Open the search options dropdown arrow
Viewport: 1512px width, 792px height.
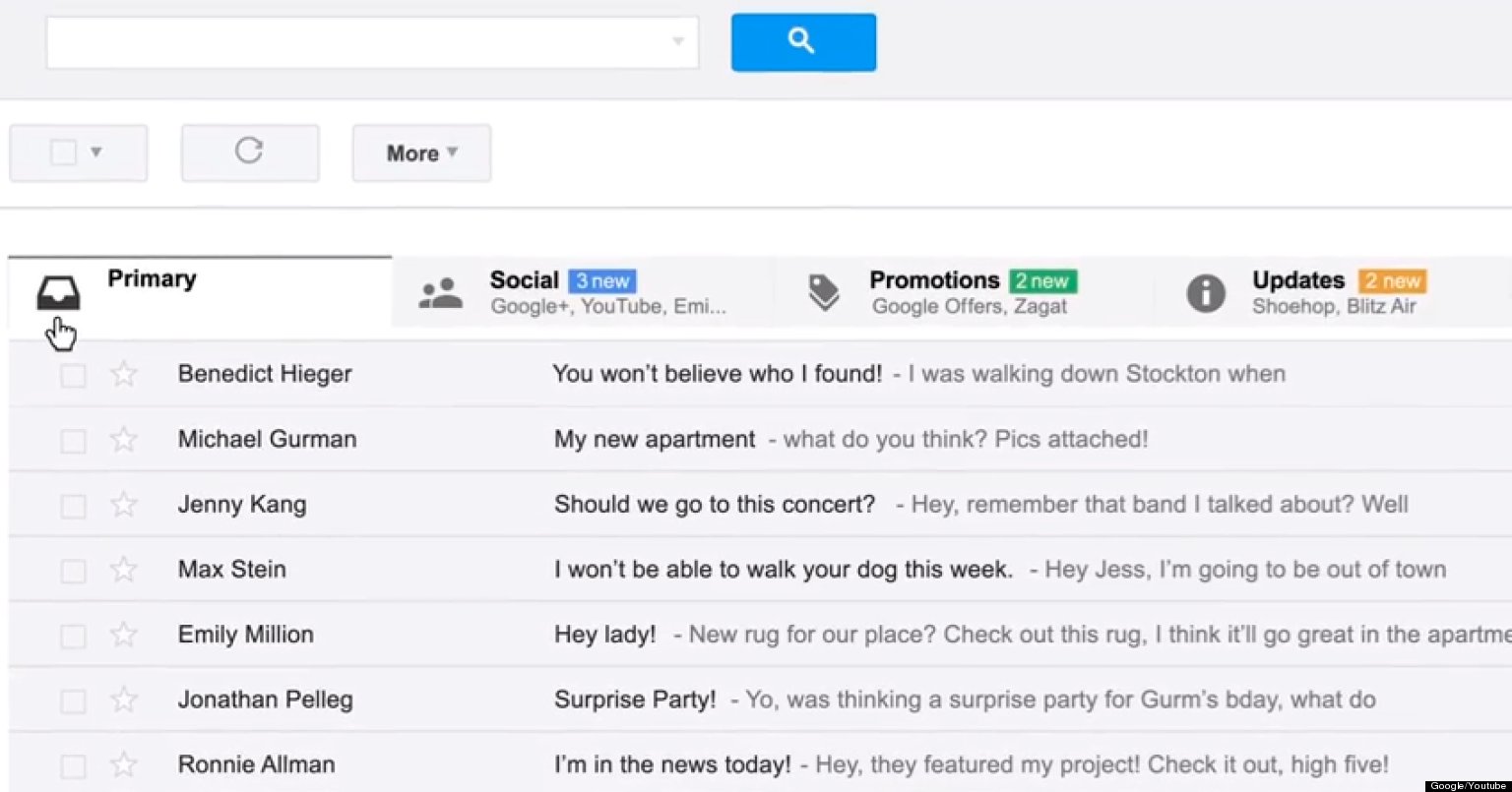point(677,41)
